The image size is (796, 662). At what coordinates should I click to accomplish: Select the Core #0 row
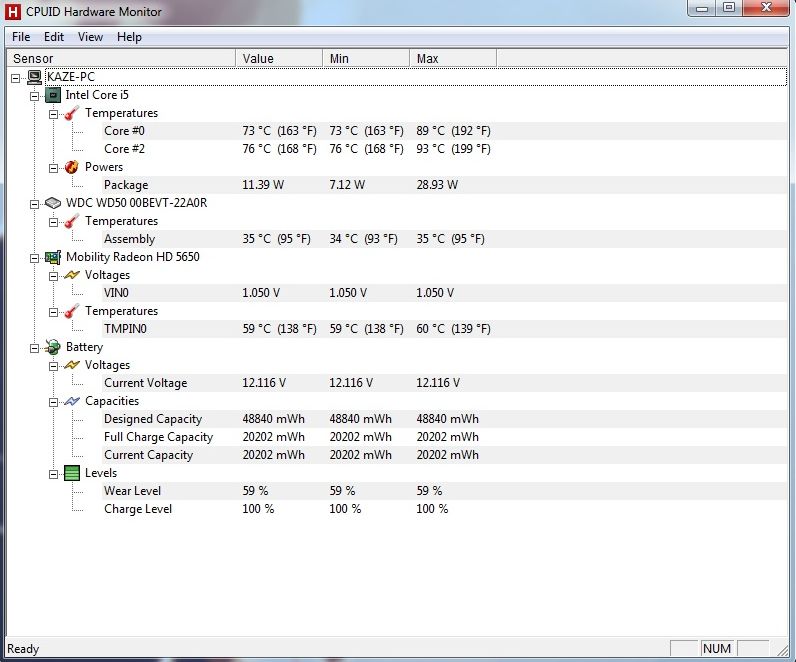445,131
